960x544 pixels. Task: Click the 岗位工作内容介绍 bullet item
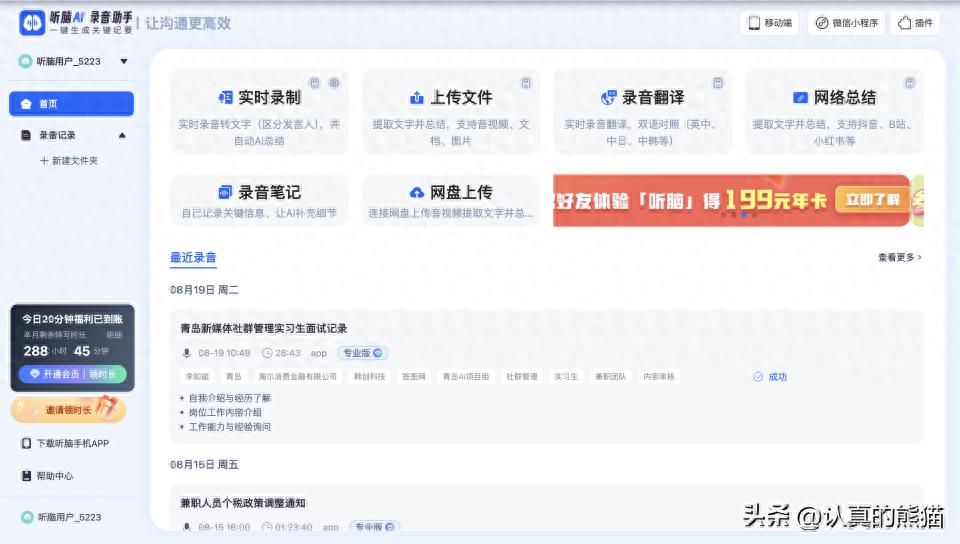point(225,412)
